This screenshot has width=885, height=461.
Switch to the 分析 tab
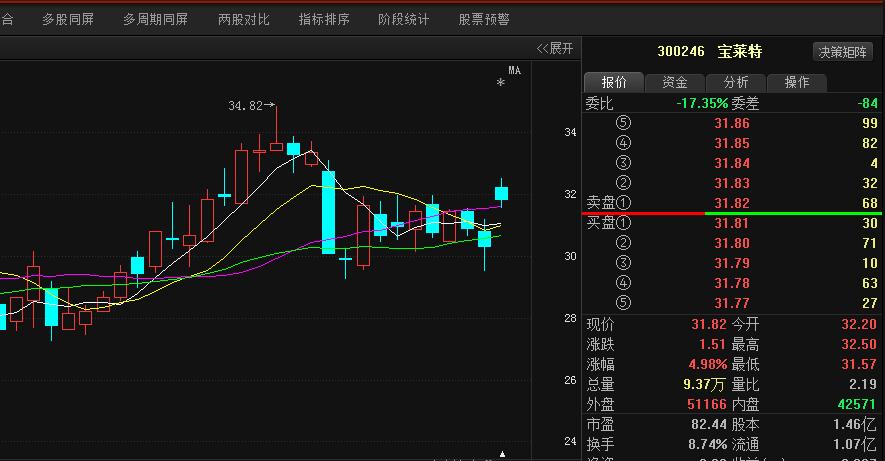(x=736, y=82)
